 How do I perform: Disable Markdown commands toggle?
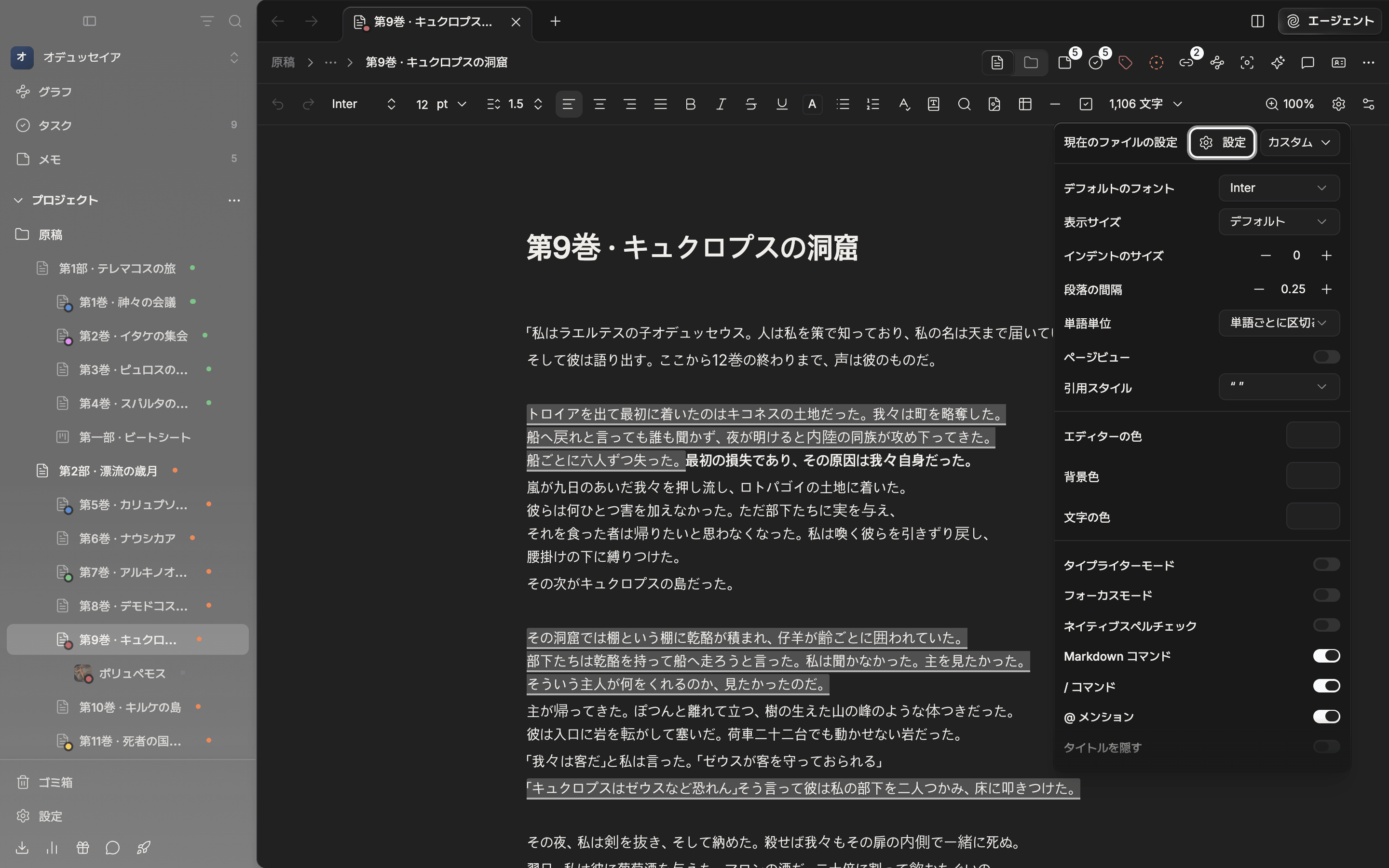[1326, 656]
